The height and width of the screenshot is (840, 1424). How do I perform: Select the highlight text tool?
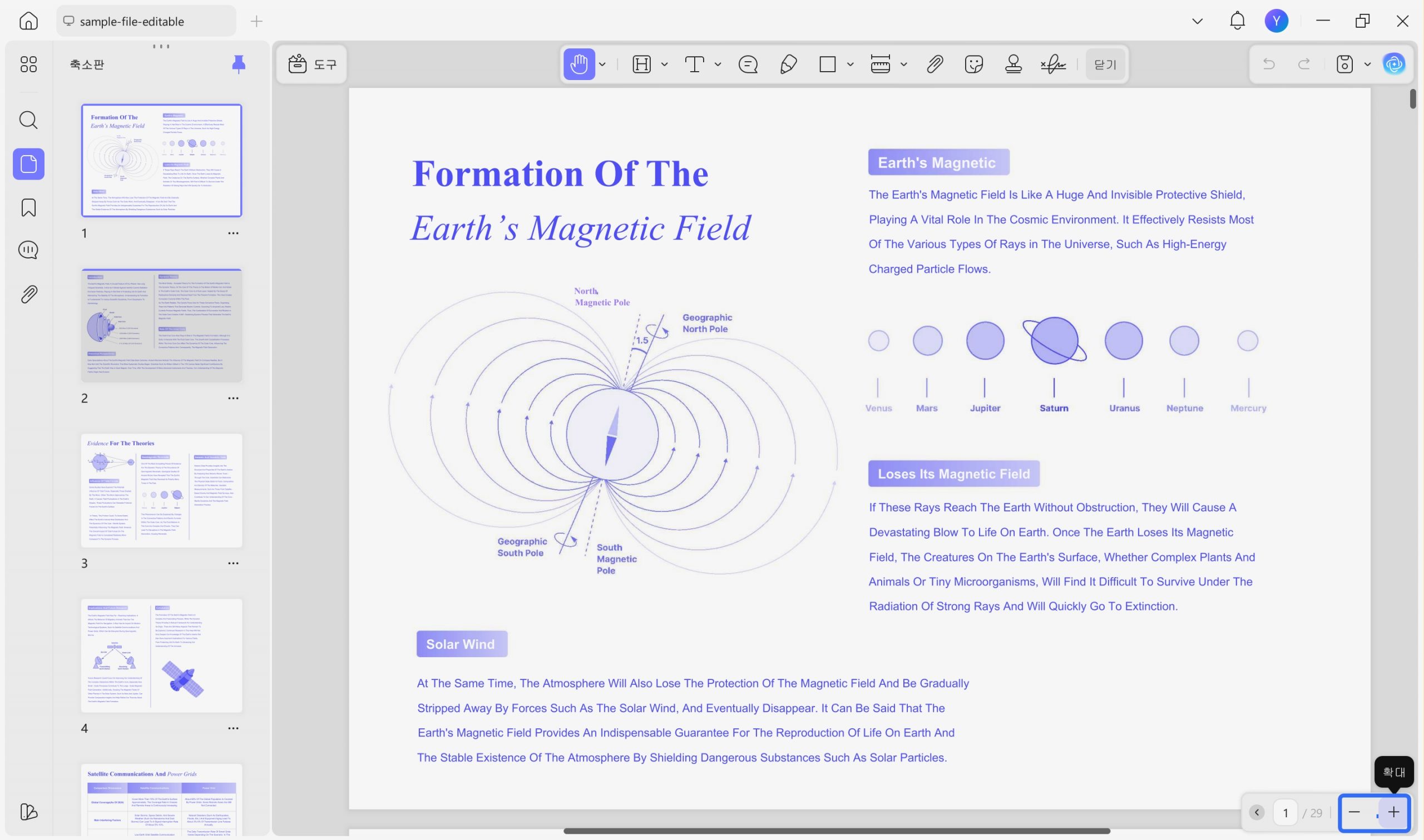pos(641,64)
